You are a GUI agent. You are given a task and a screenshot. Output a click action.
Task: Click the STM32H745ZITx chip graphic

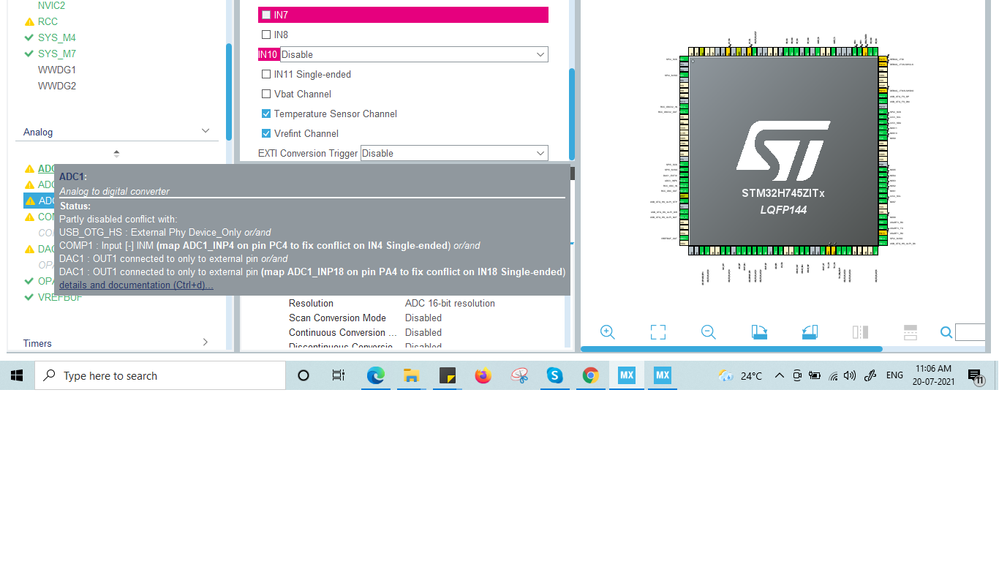(783, 152)
